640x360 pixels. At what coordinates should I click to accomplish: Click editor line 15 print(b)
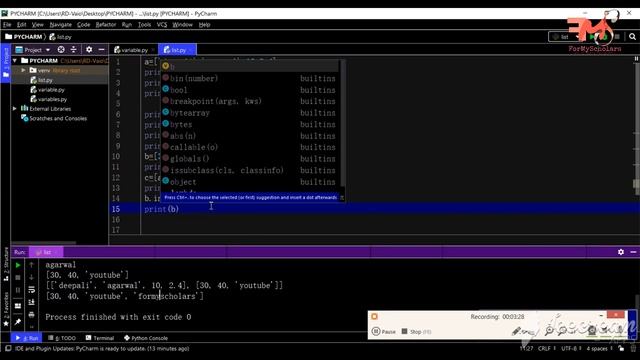(x=161, y=209)
